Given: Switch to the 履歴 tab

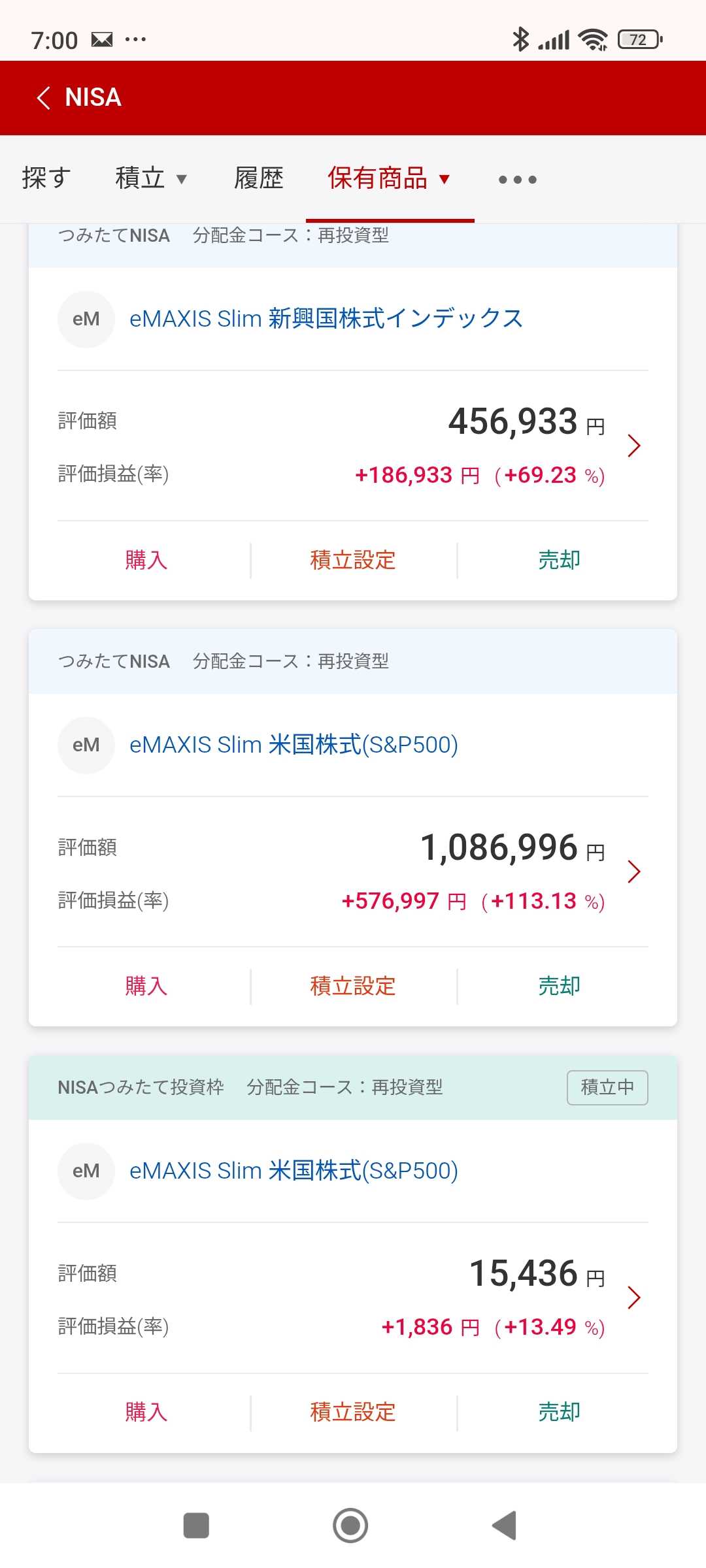Looking at the screenshot, I should click(x=259, y=178).
